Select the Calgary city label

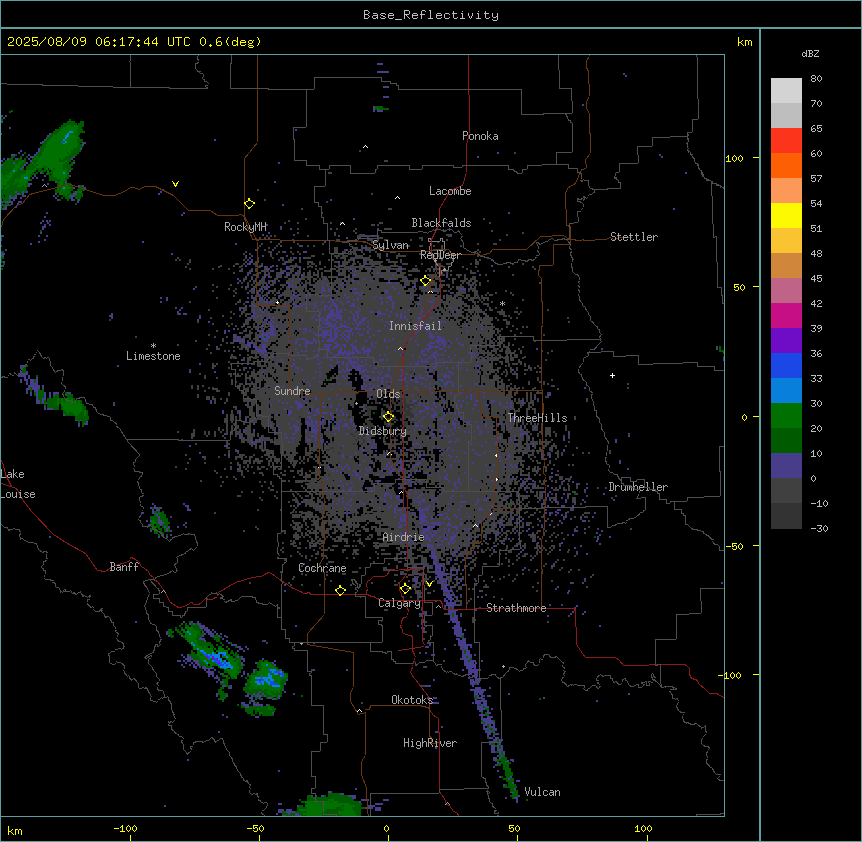click(399, 603)
